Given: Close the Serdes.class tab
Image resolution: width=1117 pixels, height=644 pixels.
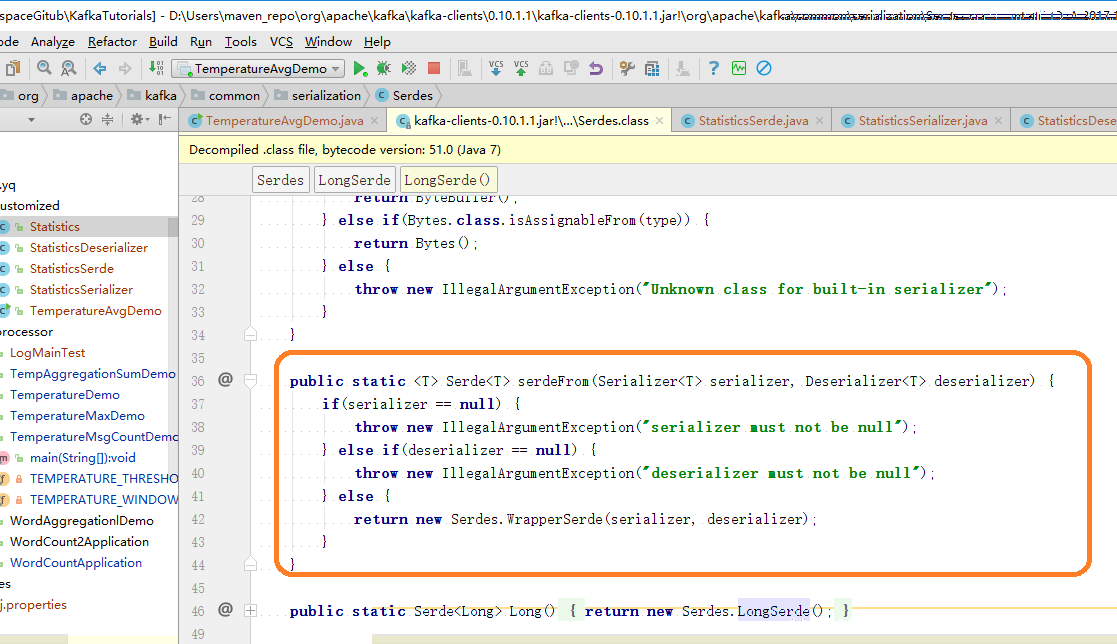Looking at the screenshot, I should 660,120.
